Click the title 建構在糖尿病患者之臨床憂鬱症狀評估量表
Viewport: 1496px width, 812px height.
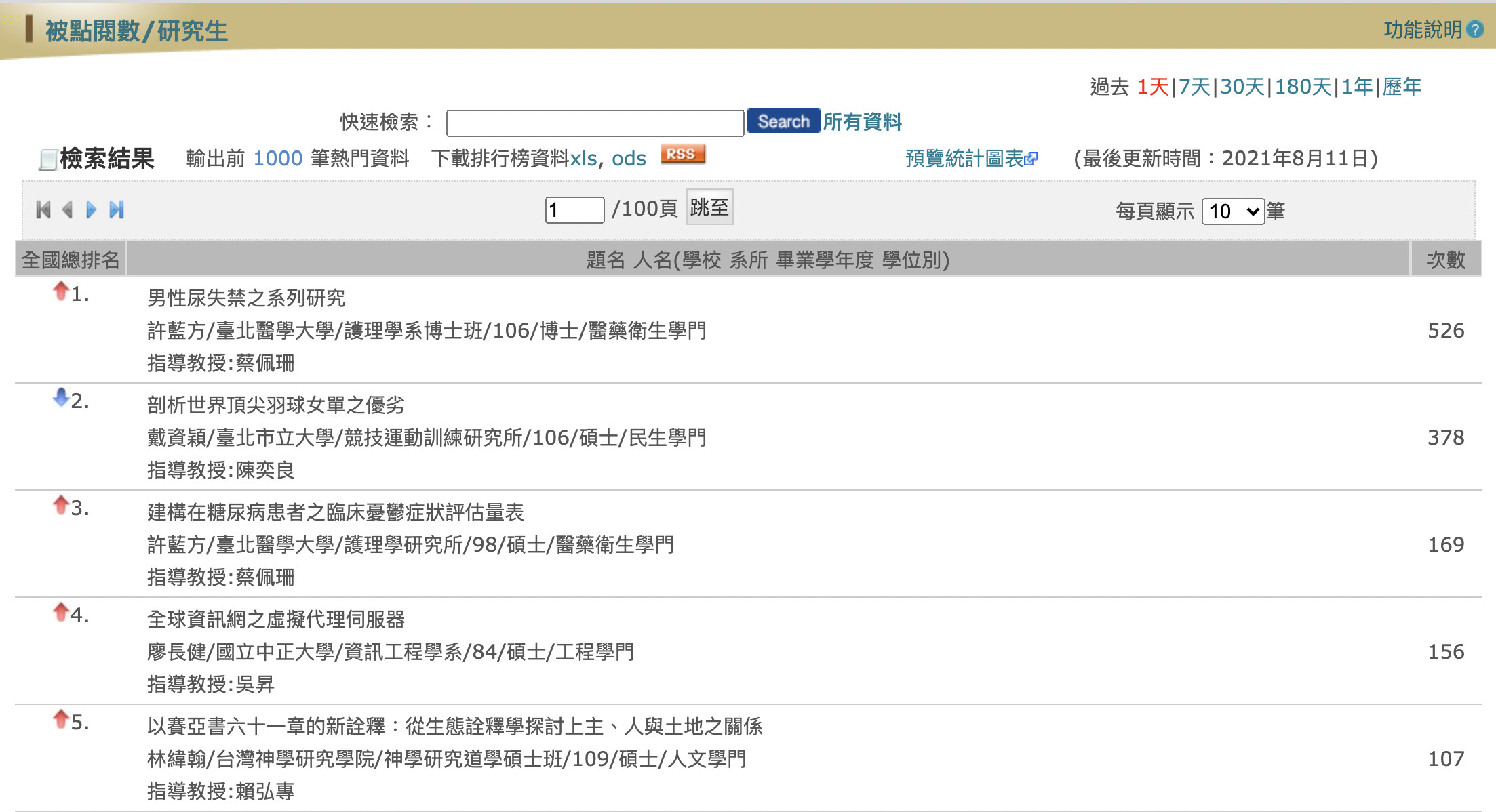(x=336, y=512)
